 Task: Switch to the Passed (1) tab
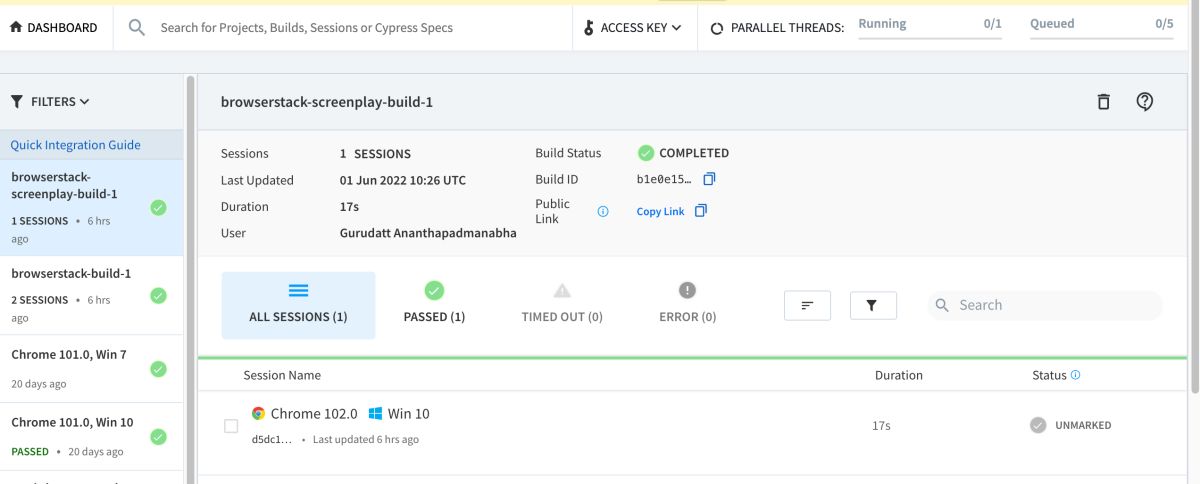(x=434, y=305)
